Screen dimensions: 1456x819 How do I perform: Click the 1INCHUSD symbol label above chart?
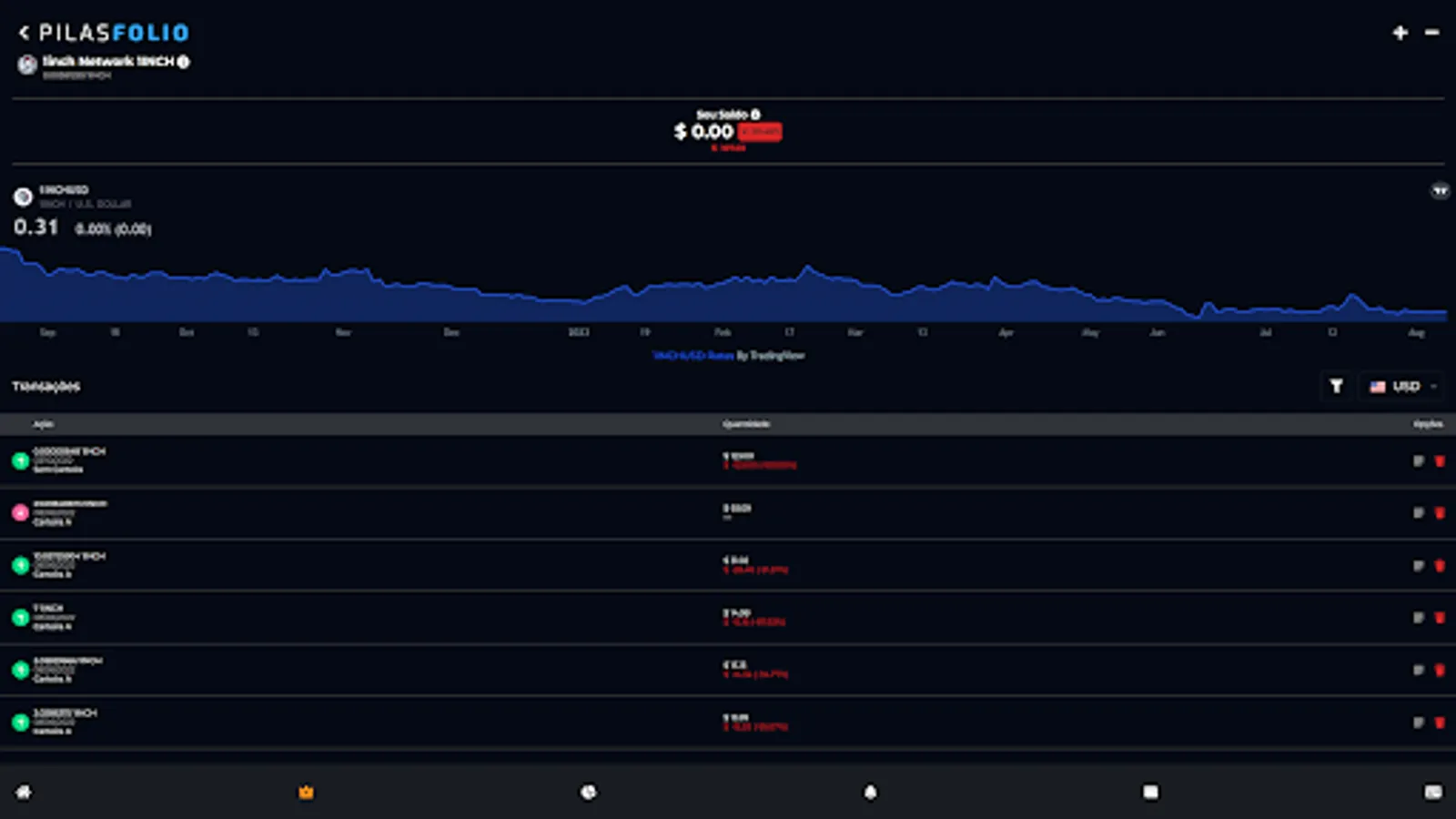tap(64, 190)
